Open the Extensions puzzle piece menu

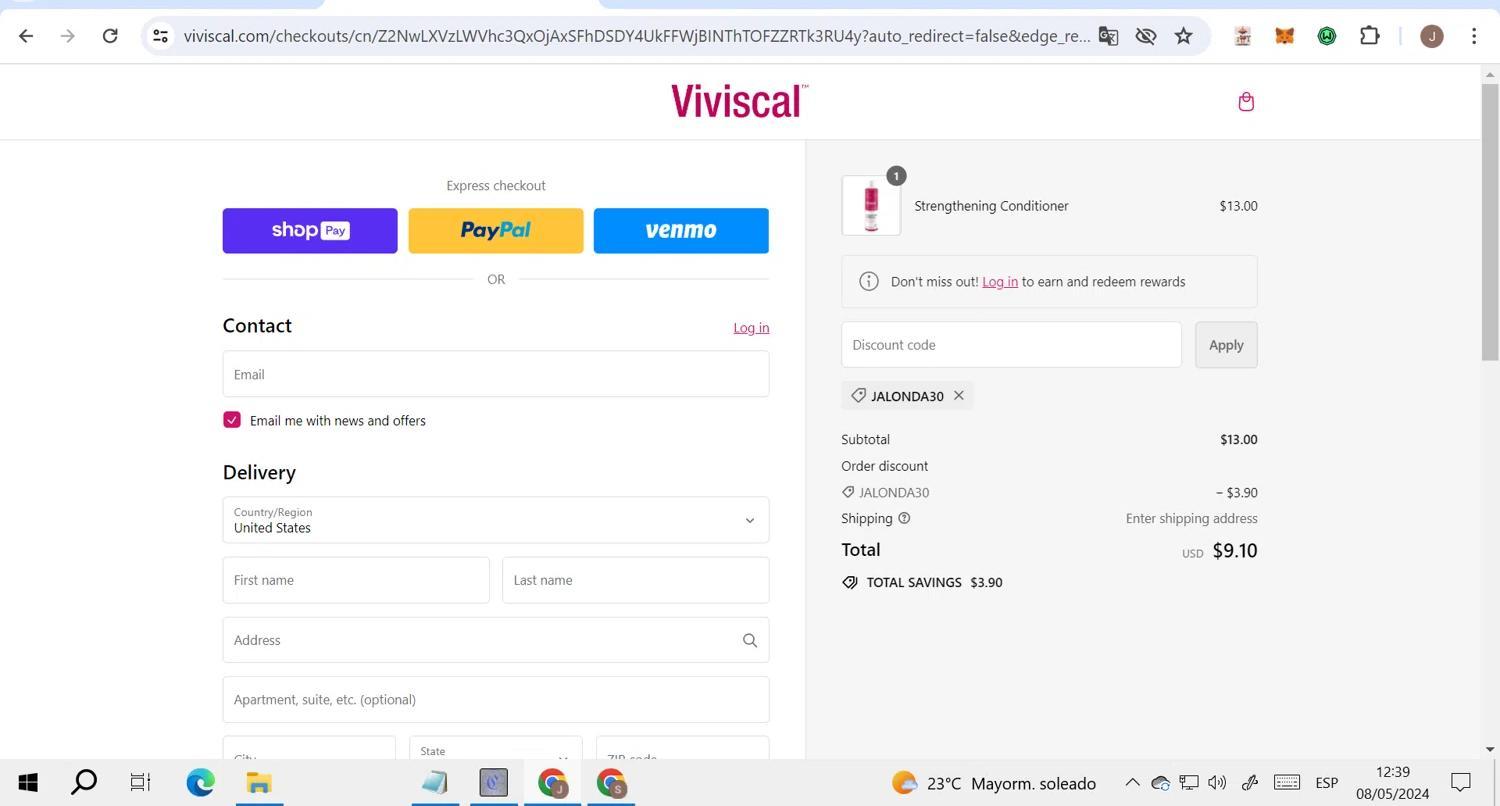(x=1370, y=36)
